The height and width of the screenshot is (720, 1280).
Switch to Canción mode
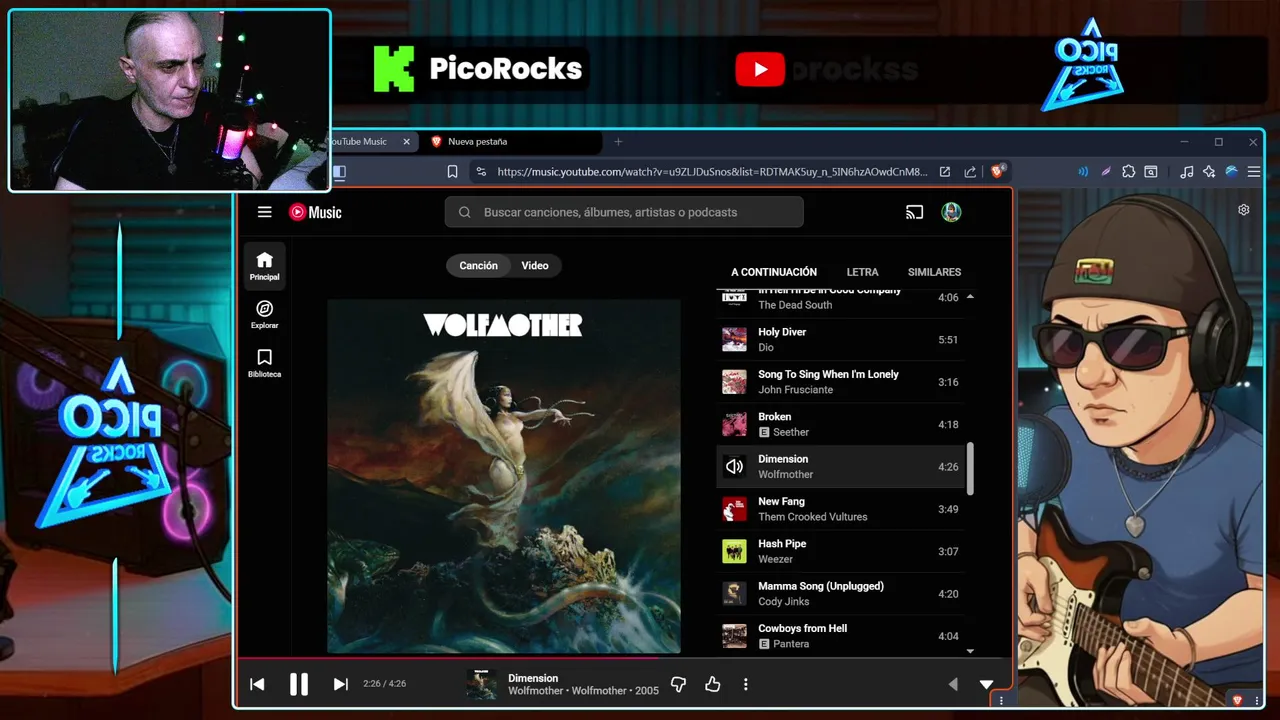point(478,266)
